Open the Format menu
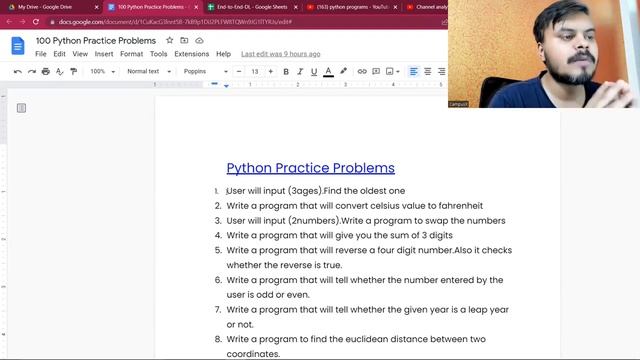640x360 pixels. coord(131,54)
